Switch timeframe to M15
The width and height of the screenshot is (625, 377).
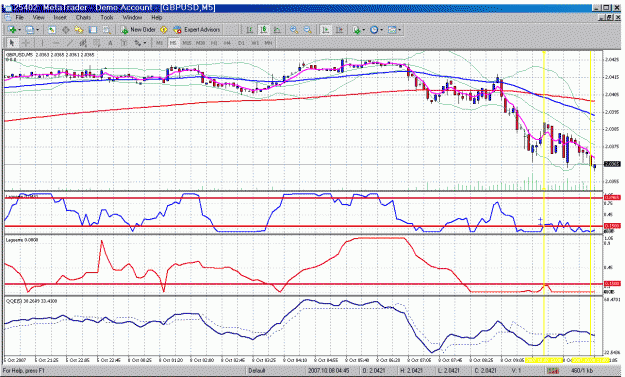(186, 43)
